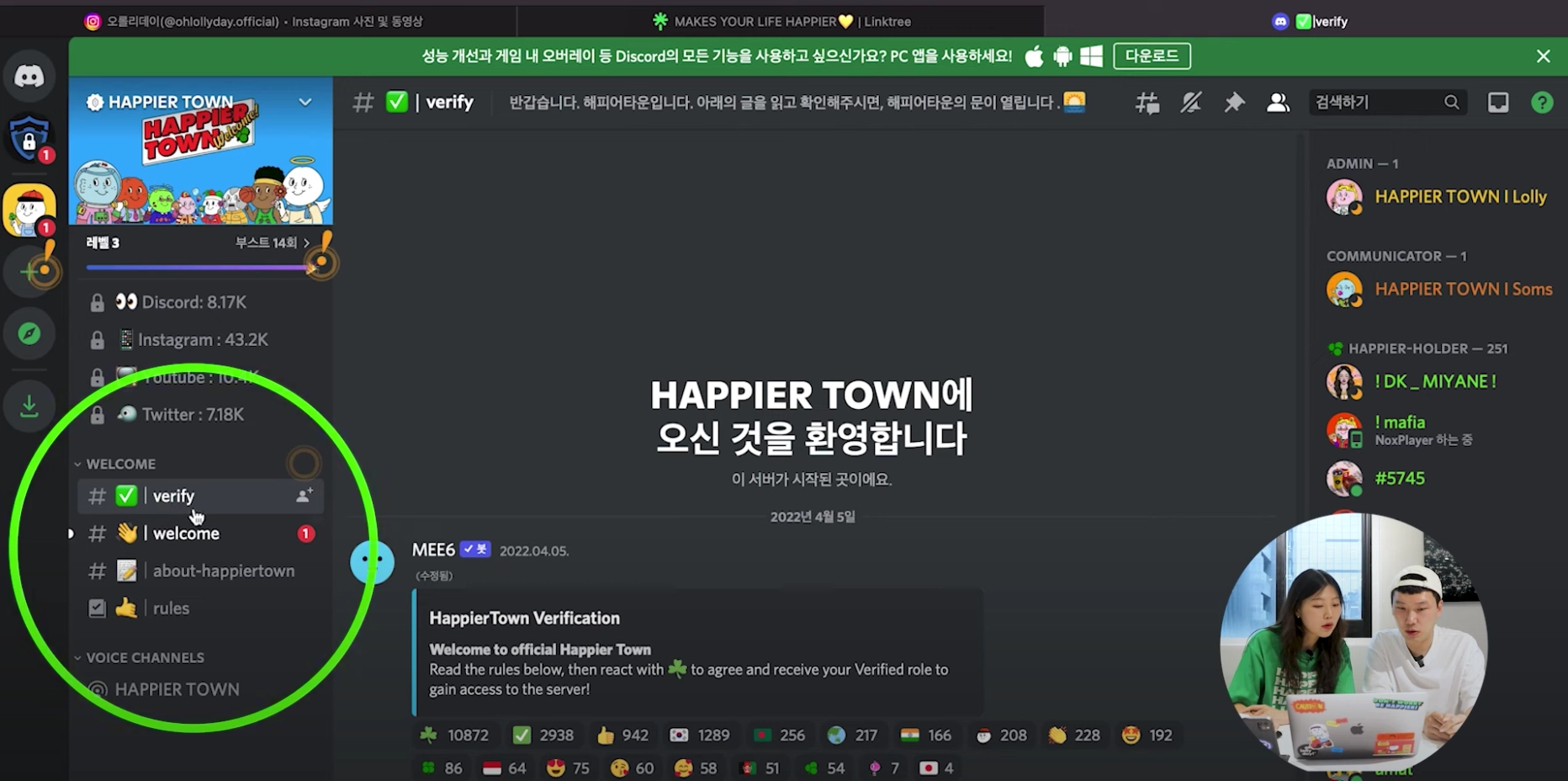Open the help question mark icon
The image size is (1568, 781).
tap(1542, 103)
